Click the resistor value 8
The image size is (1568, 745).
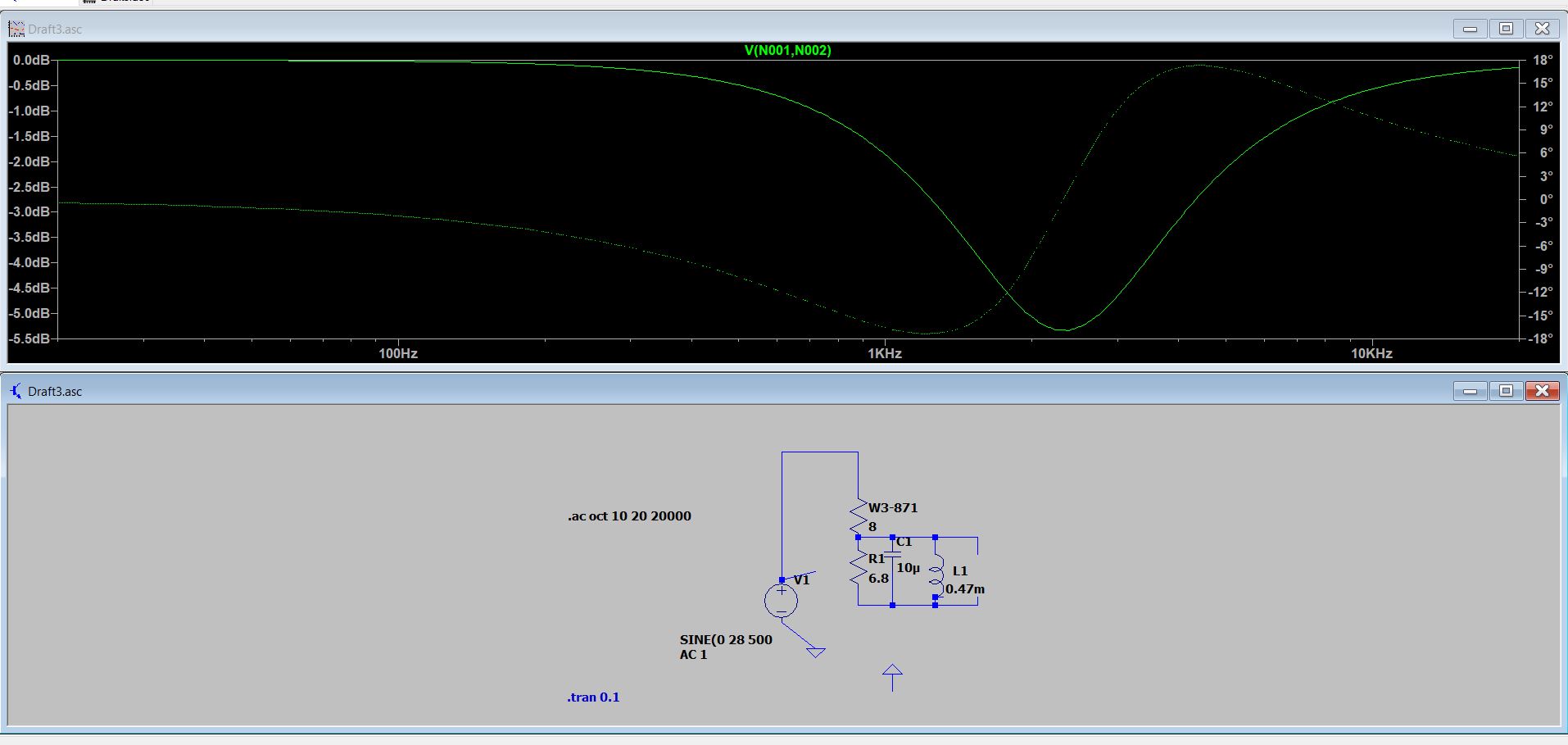[x=872, y=526]
